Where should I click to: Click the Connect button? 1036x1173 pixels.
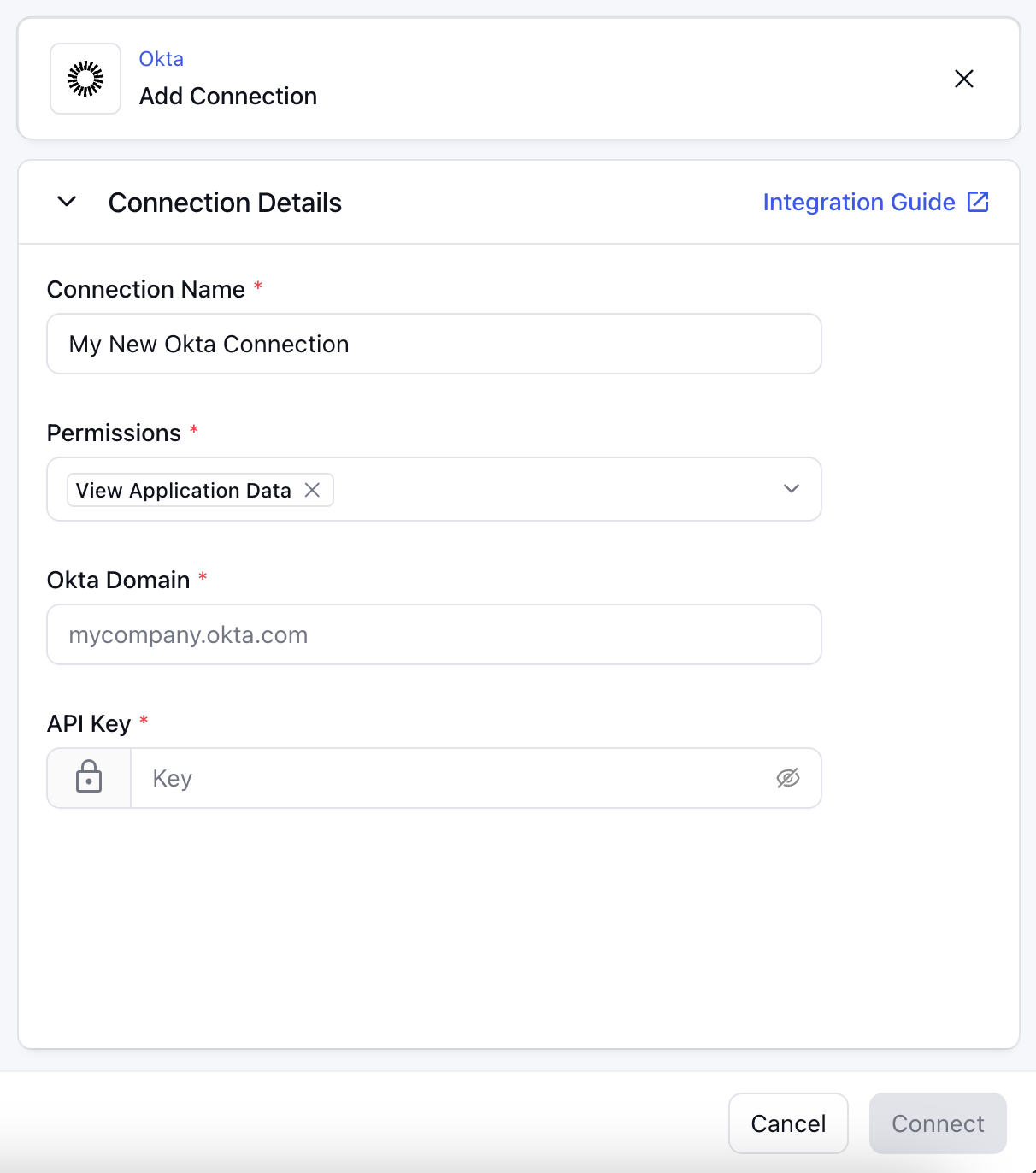coord(938,1123)
